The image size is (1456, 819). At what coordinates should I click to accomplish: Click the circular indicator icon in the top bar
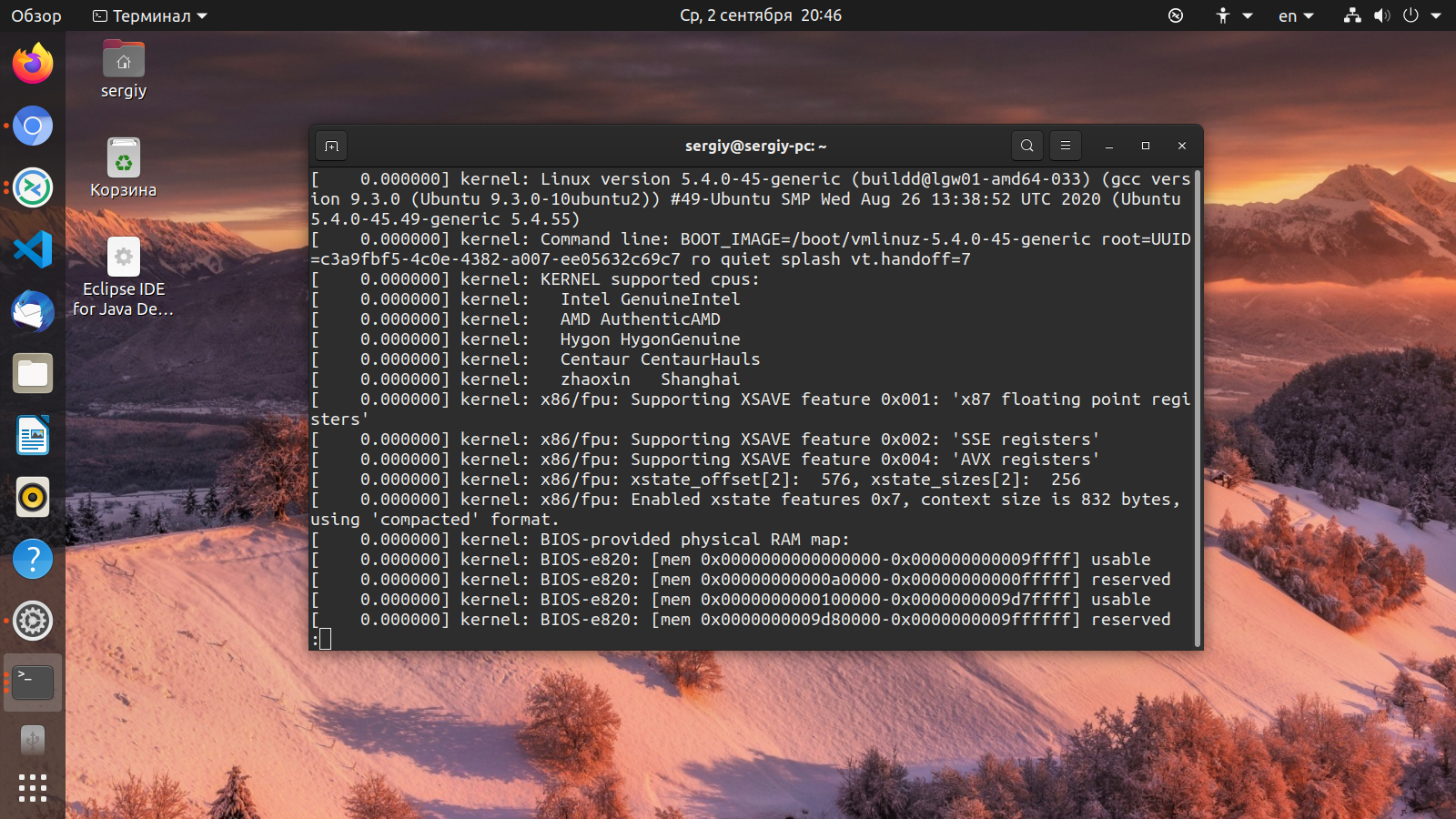click(x=1176, y=15)
